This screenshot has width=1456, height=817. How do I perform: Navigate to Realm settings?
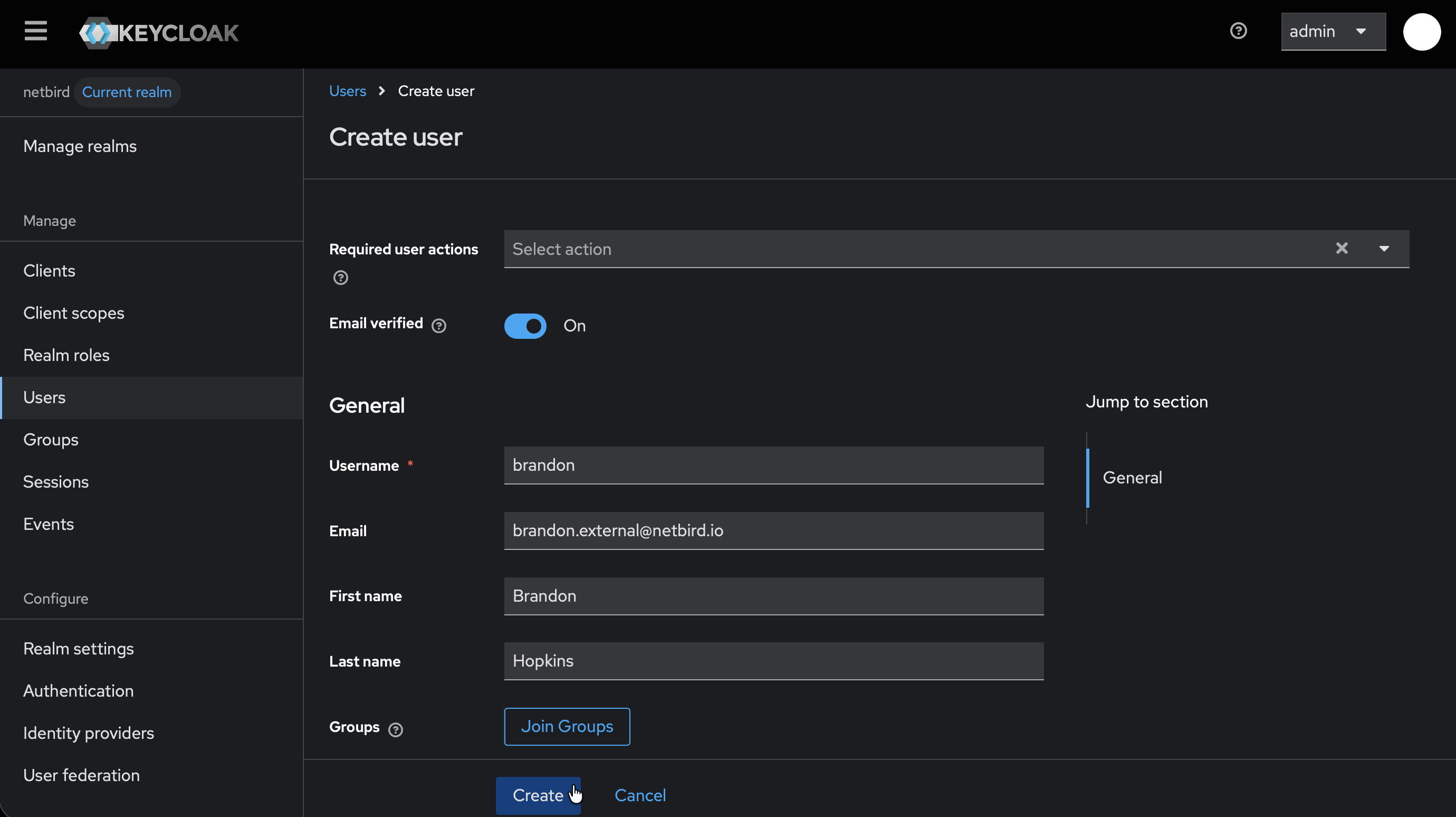pyautogui.click(x=78, y=649)
